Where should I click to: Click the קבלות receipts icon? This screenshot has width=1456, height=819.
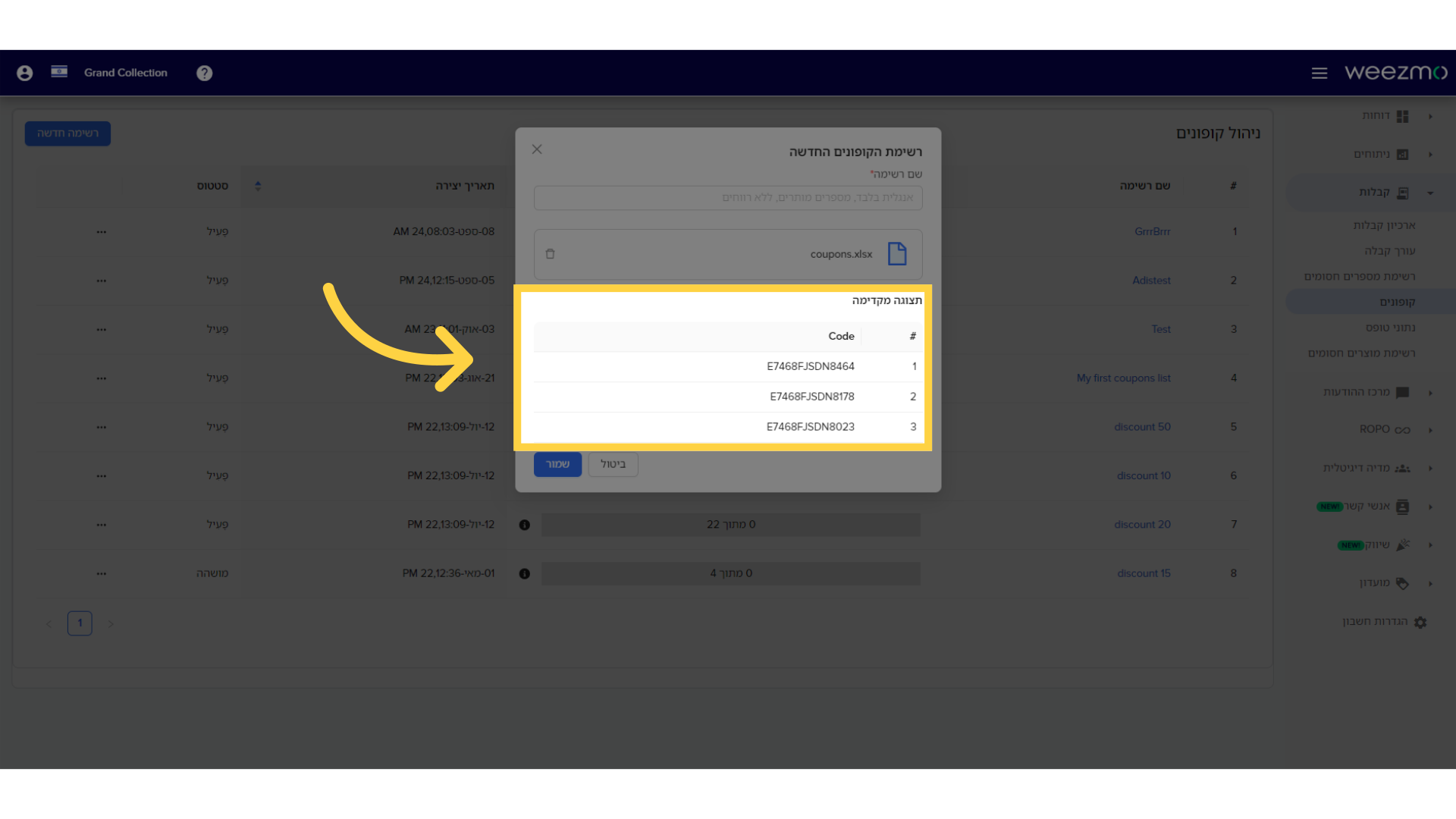point(1403,193)
